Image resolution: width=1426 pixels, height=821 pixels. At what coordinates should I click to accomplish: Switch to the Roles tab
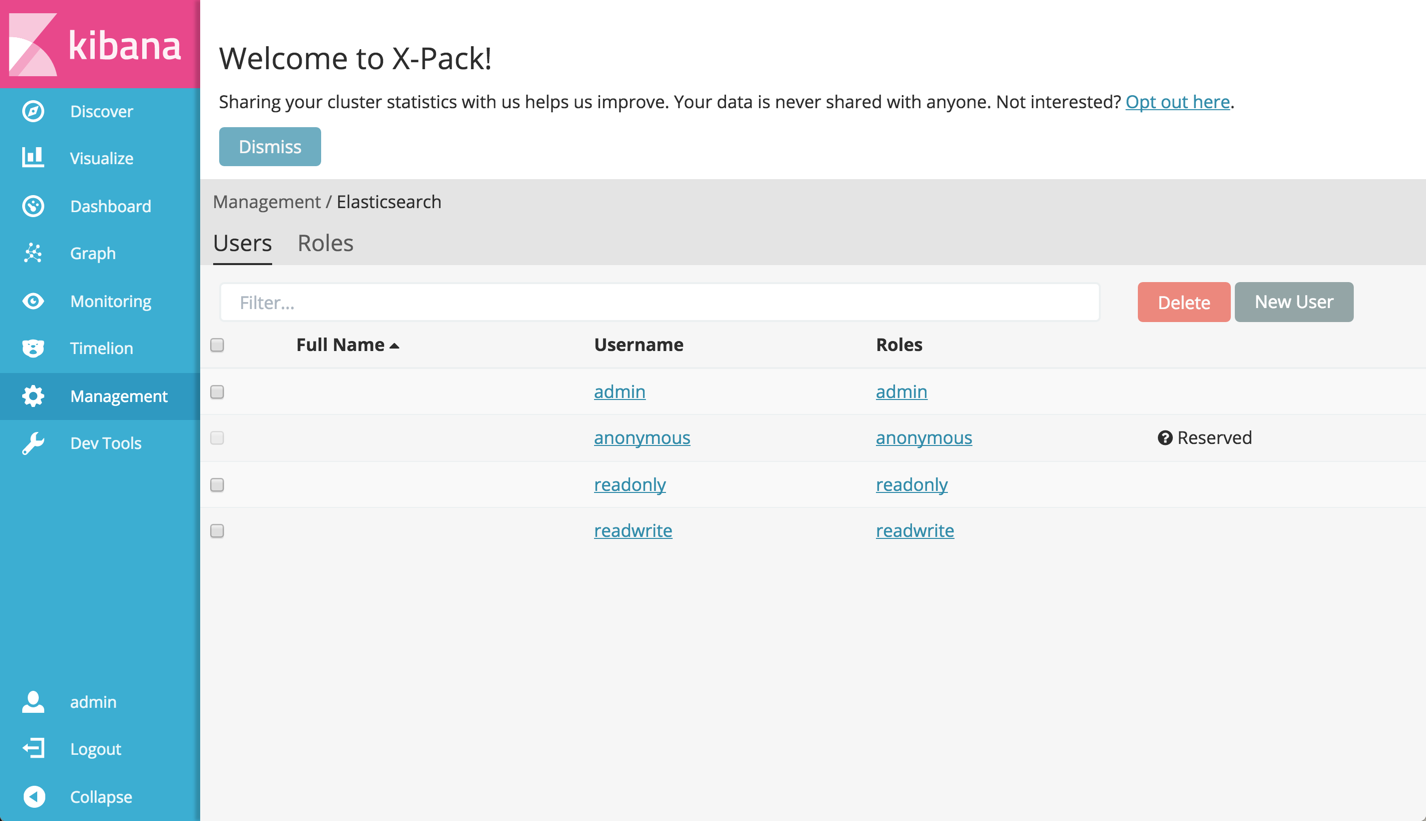tap(325, 243)
